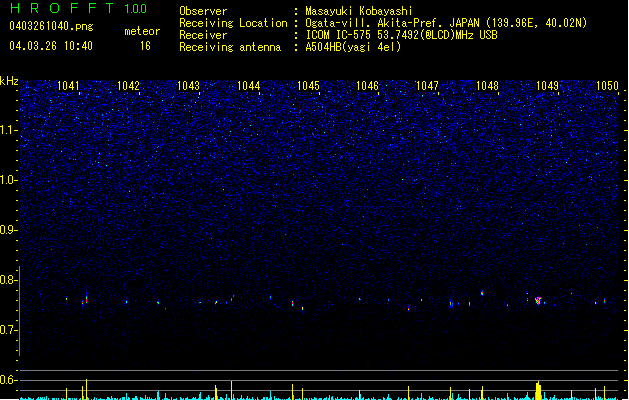Viewport: 629px width, 400px height.
Task: Select the filename 0403261040.png
Action: click(51, 26)
